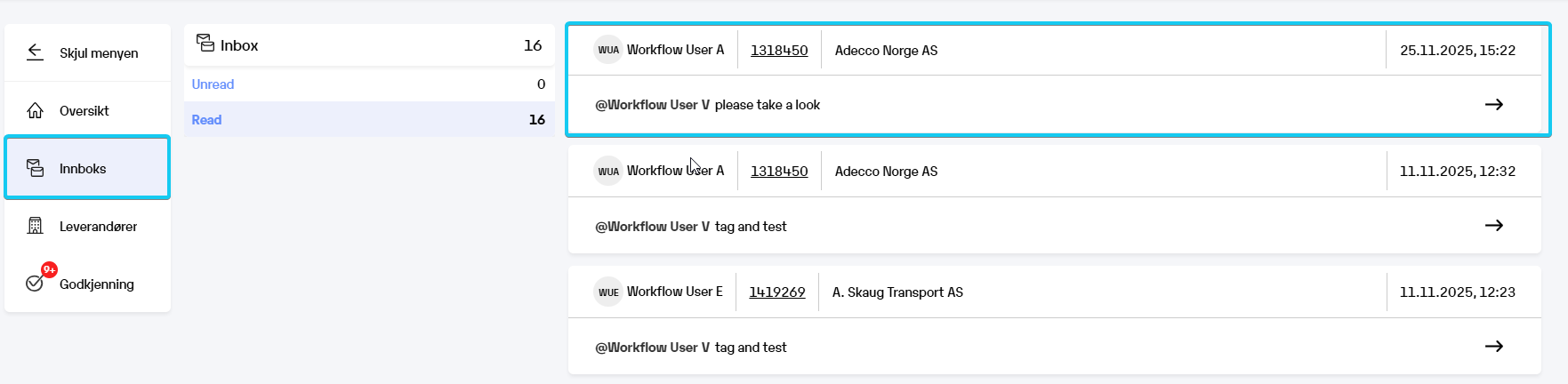Open Leverandører via the building icon
1568x384 pixels.
click(x=35, y=226)
